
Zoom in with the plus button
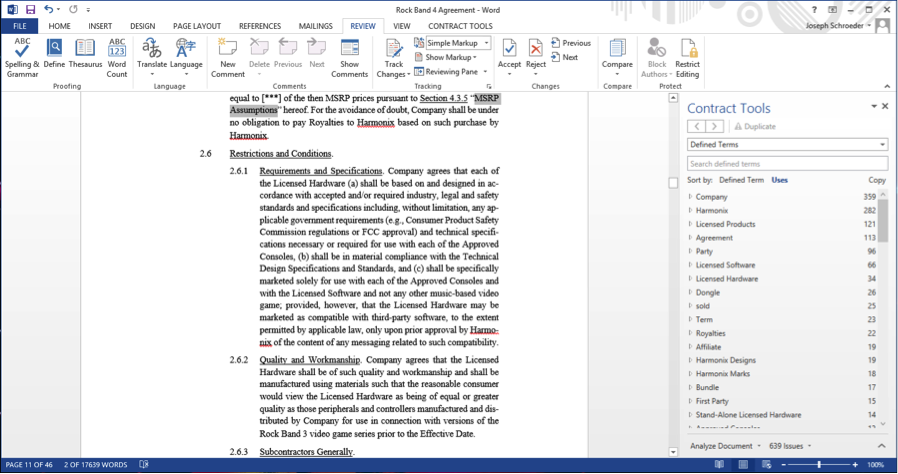(855, 465)
